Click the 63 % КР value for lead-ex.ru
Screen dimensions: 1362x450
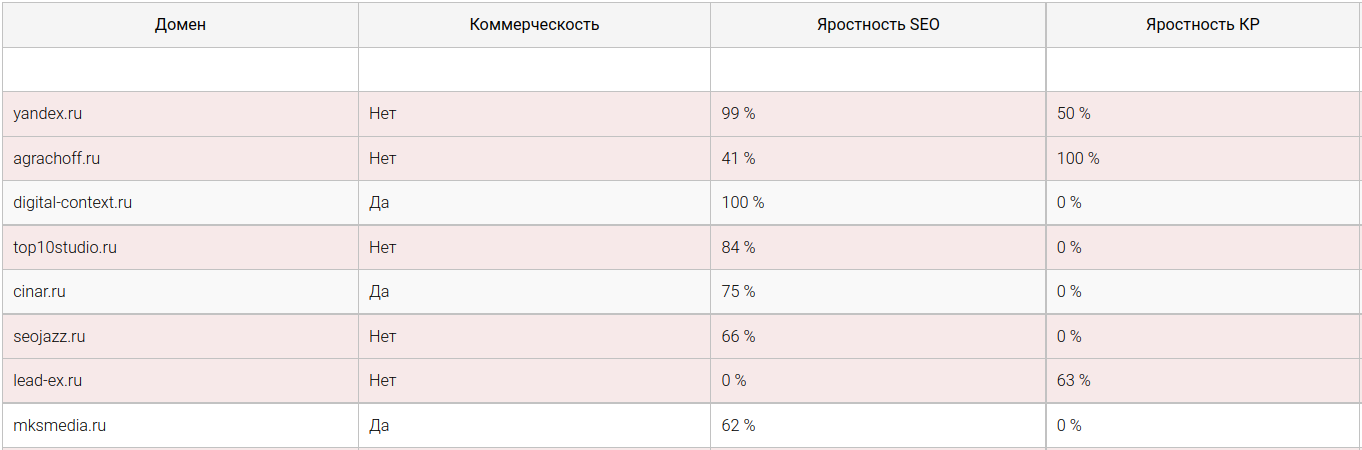tap(1074, 381)
